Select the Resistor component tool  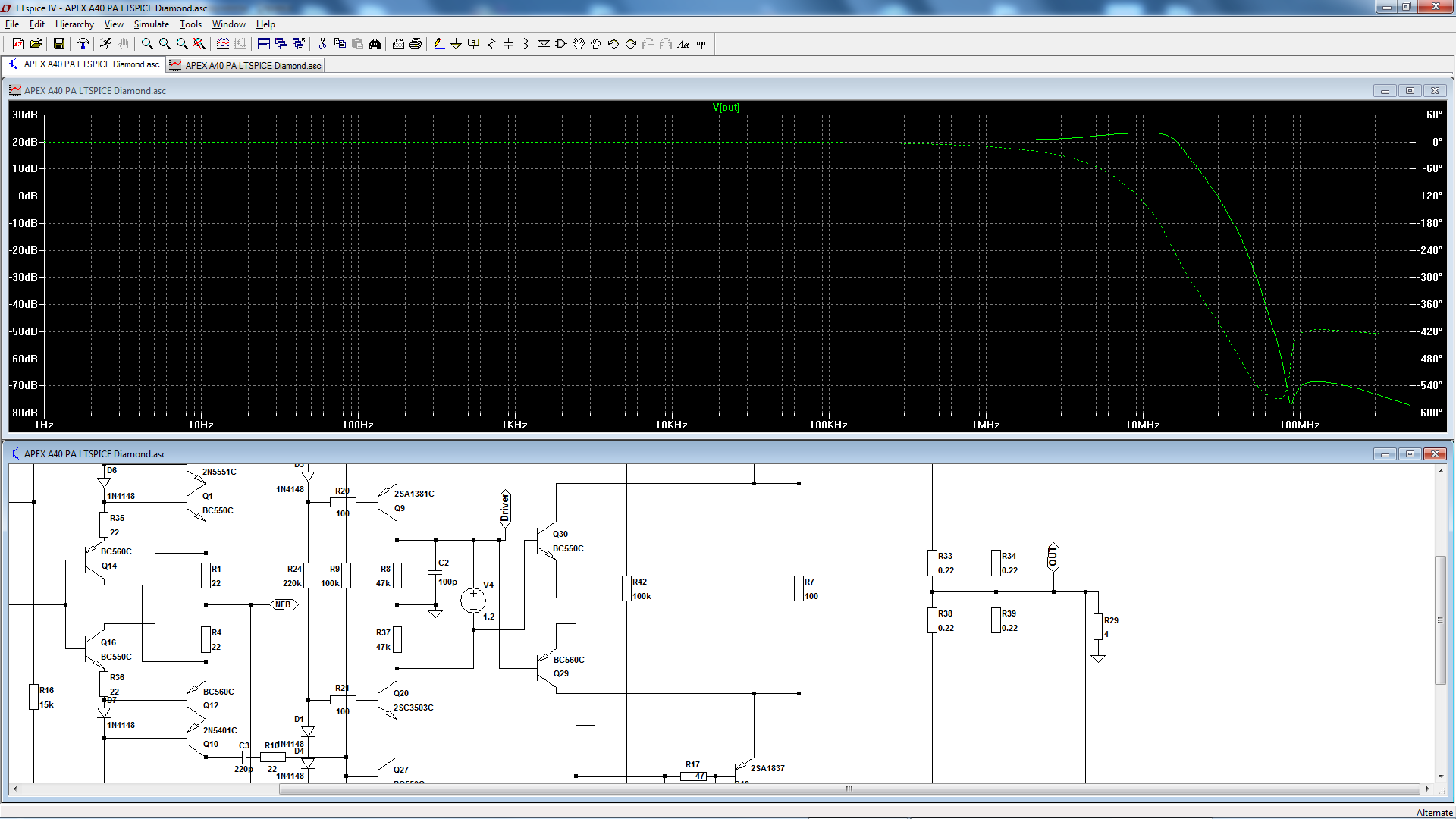click(491, 44)
